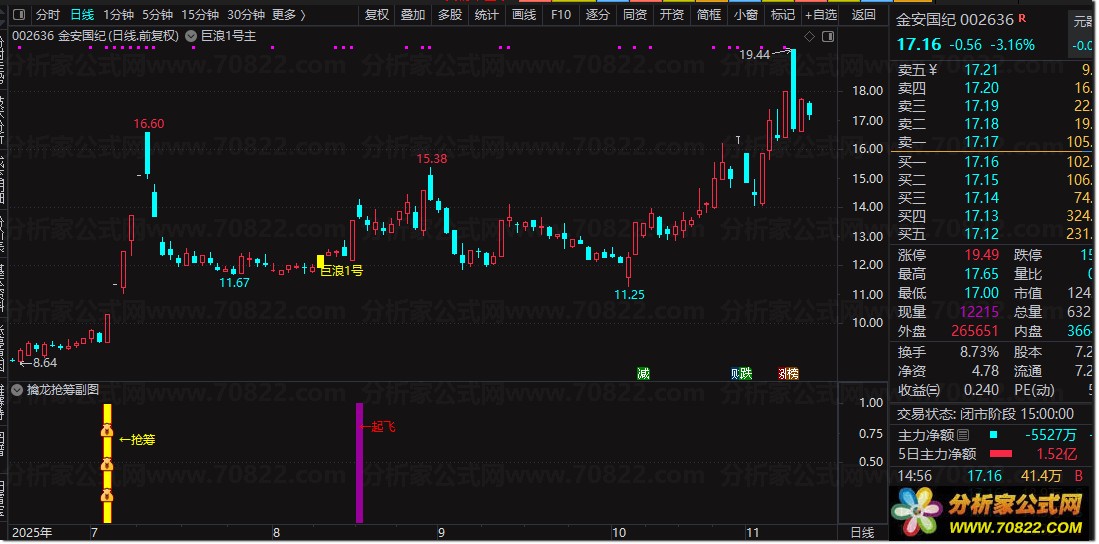
Task: Click the 15.38 peak price label
Action: click(432, 159)
